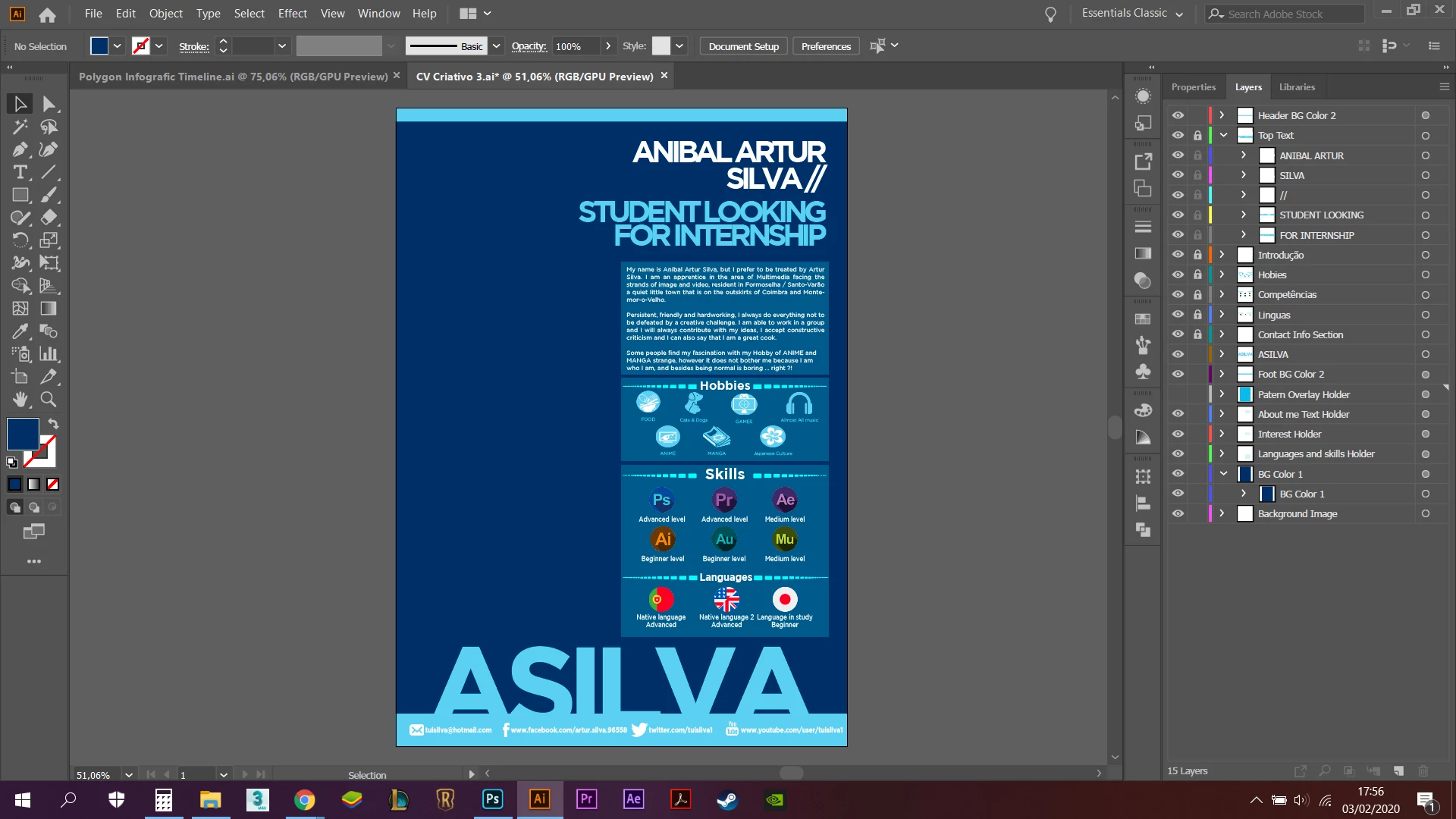This screenshot has width=1456, height=819.
Task: Unlock the Hobies layer
Action: [x=1197, y=275]
